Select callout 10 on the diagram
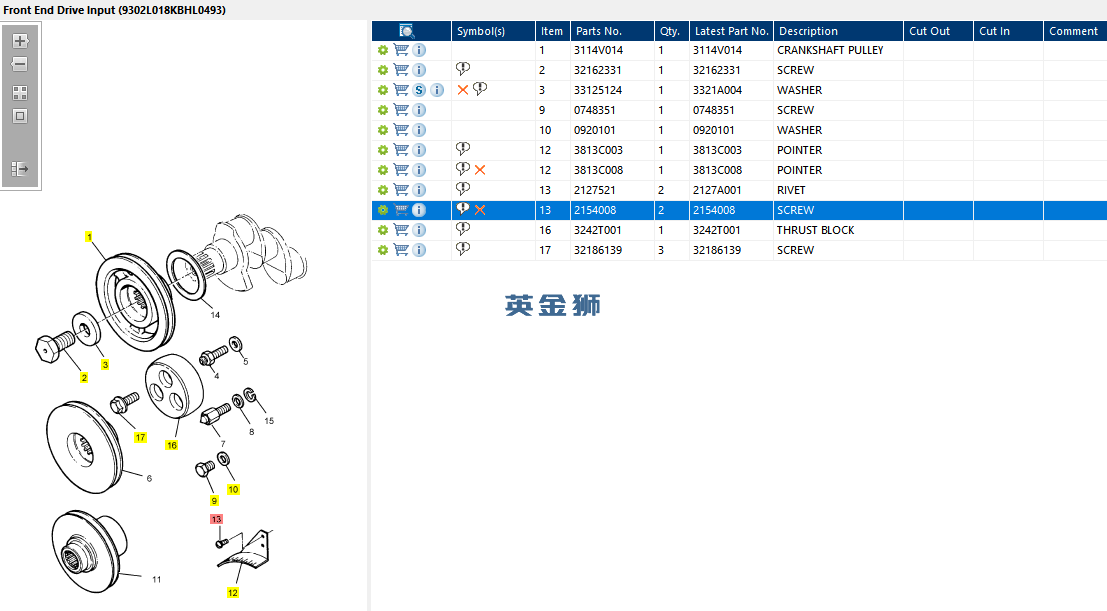 pyautogui.click(x=234, y=490)
